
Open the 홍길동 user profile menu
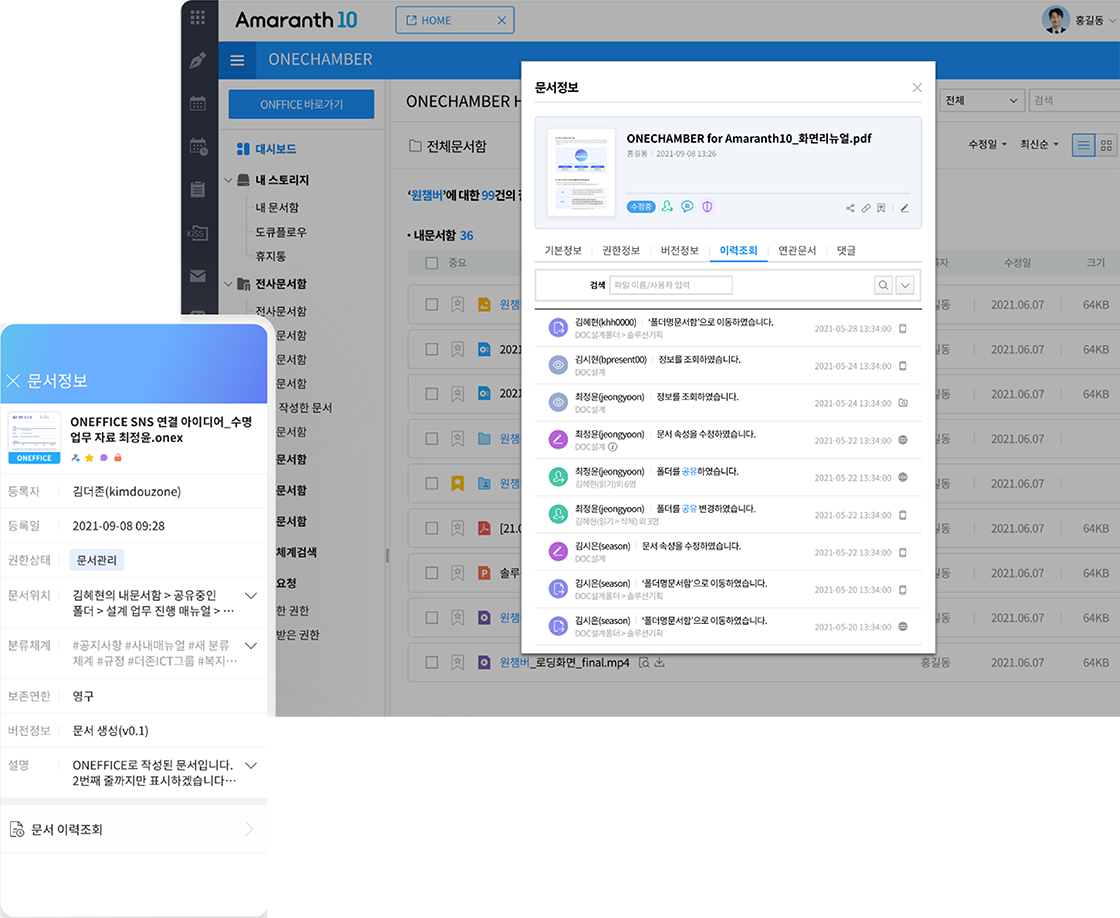coord(1080,20)
